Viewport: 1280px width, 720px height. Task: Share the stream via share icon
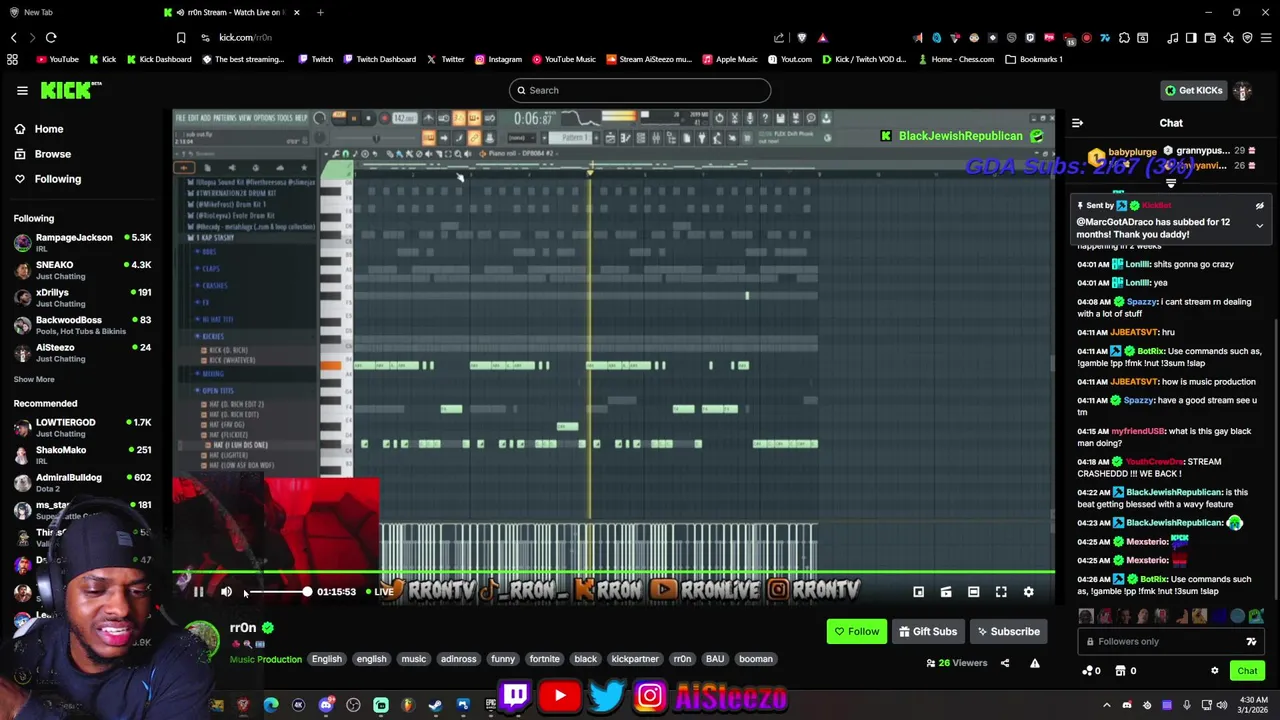tap(1005, 663)
